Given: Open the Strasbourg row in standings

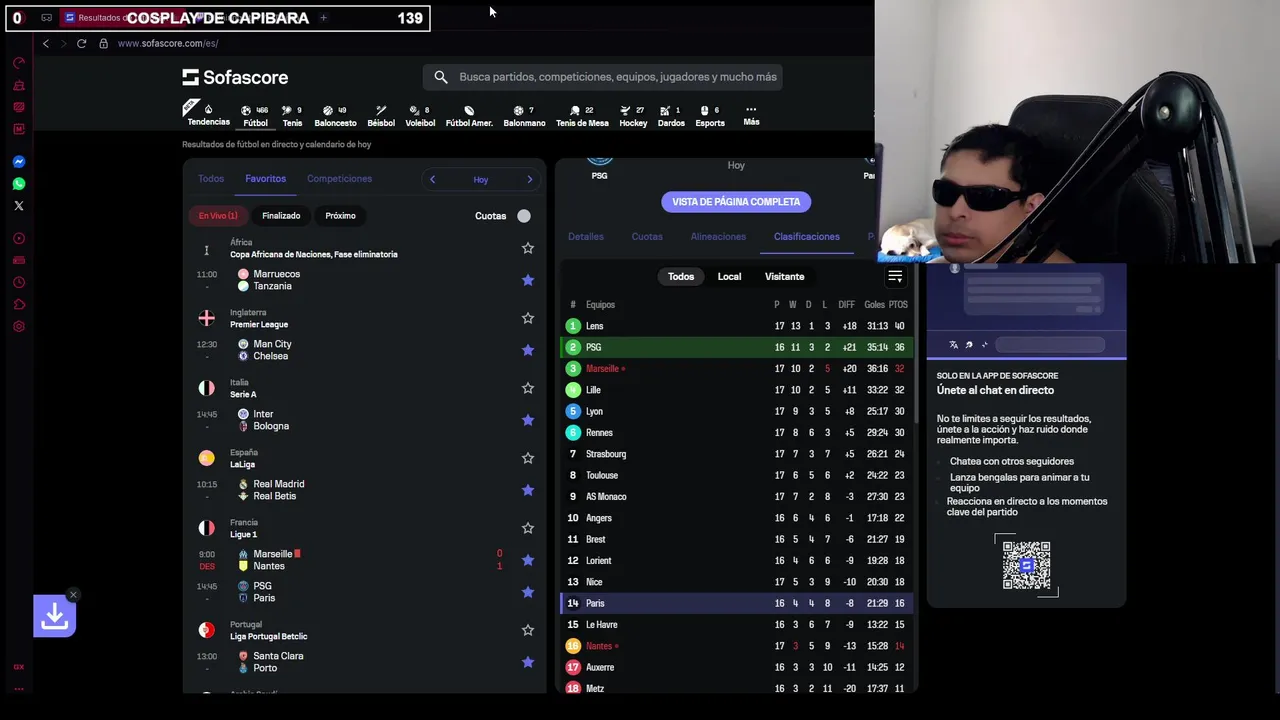Looking at the screenshot, I should [x=737, y=454].
